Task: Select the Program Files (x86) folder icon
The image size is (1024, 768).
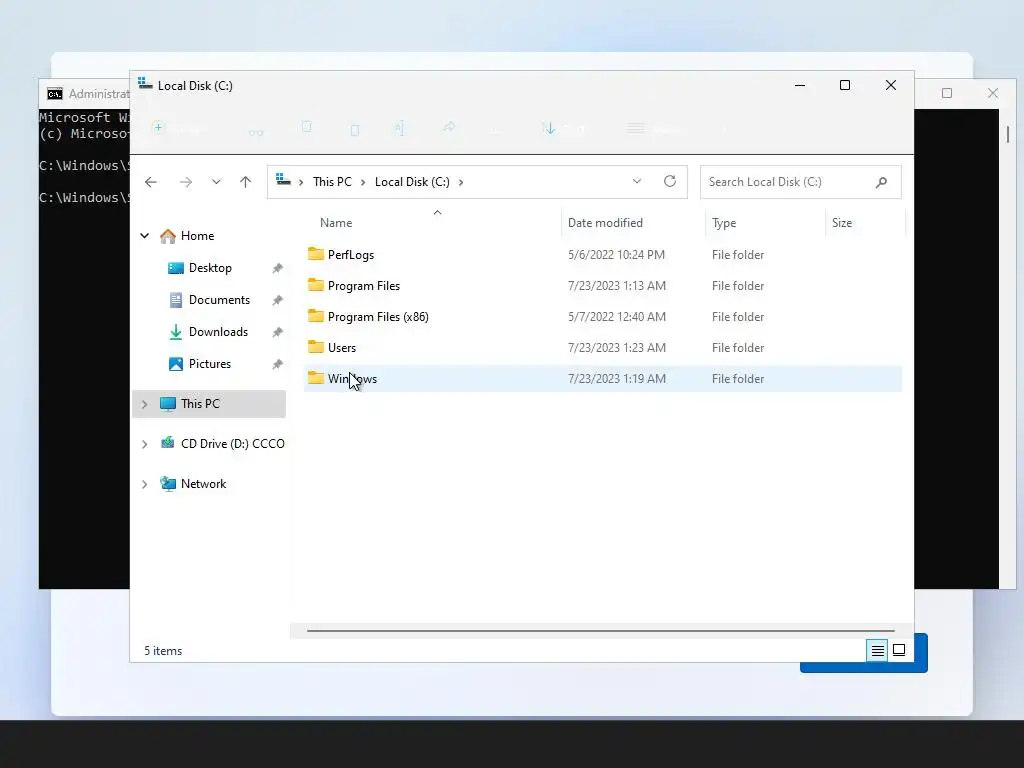Action: (316, 316)
